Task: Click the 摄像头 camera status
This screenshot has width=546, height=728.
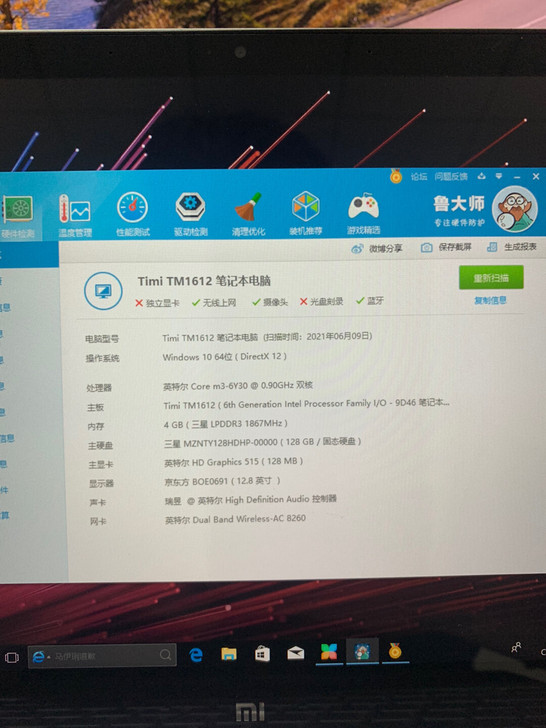Action: [270, 302]
